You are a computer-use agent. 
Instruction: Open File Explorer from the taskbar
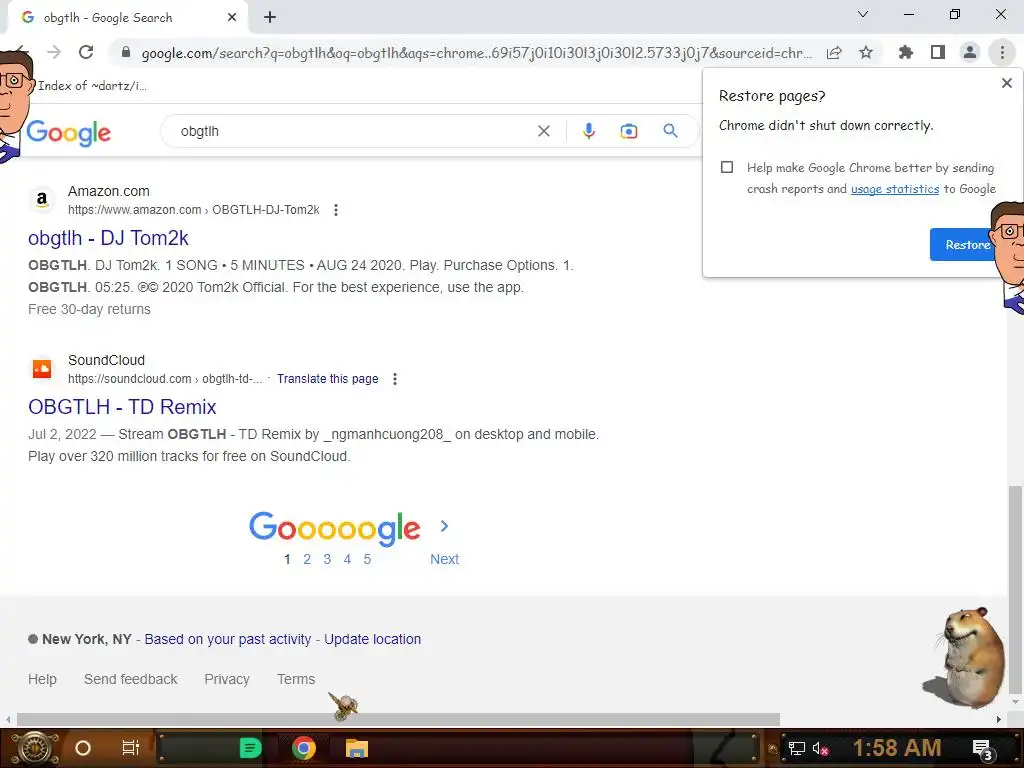[x=357, y=748]
